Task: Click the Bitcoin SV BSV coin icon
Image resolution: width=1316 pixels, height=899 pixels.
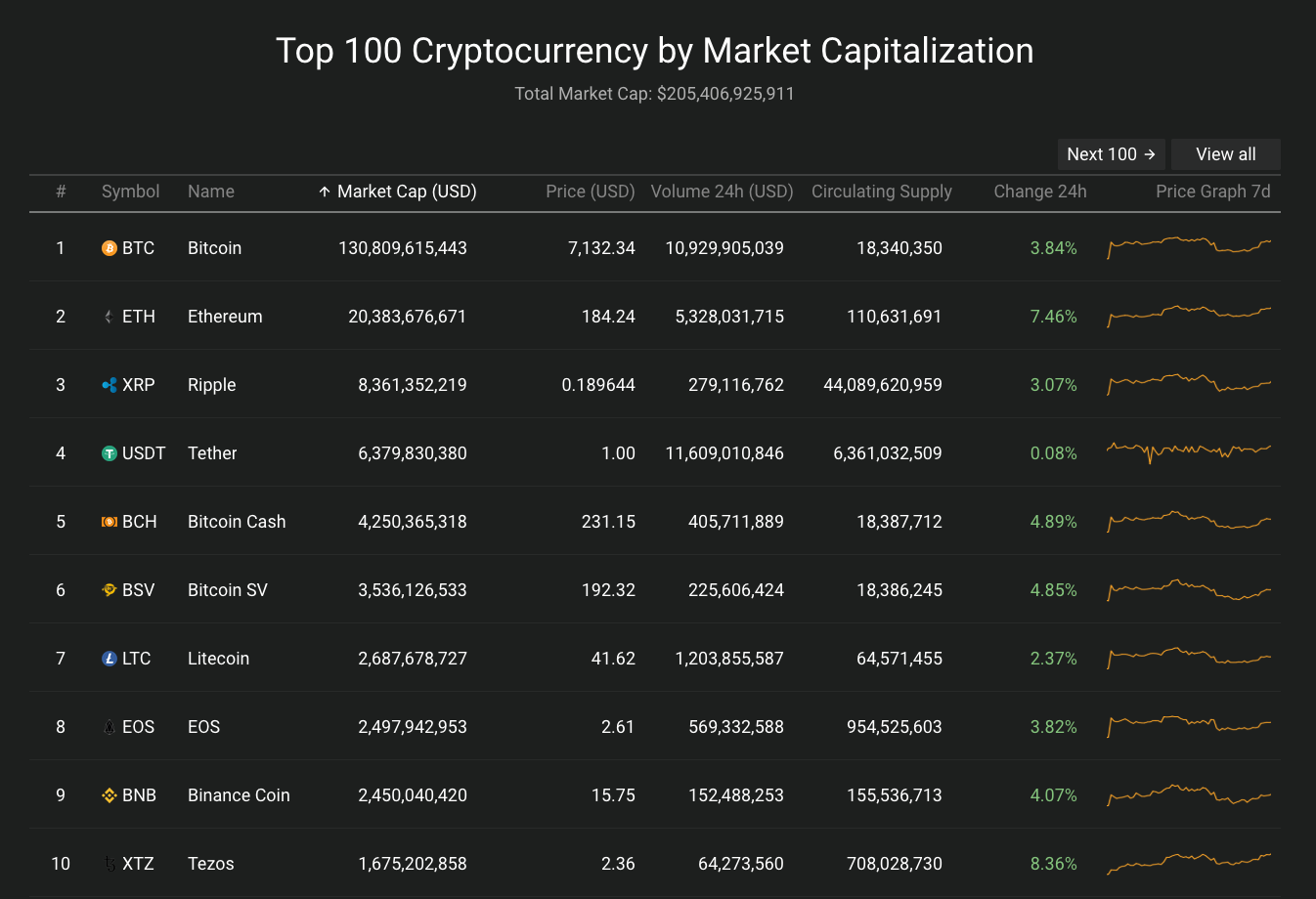Action: [x=110, y=590]
